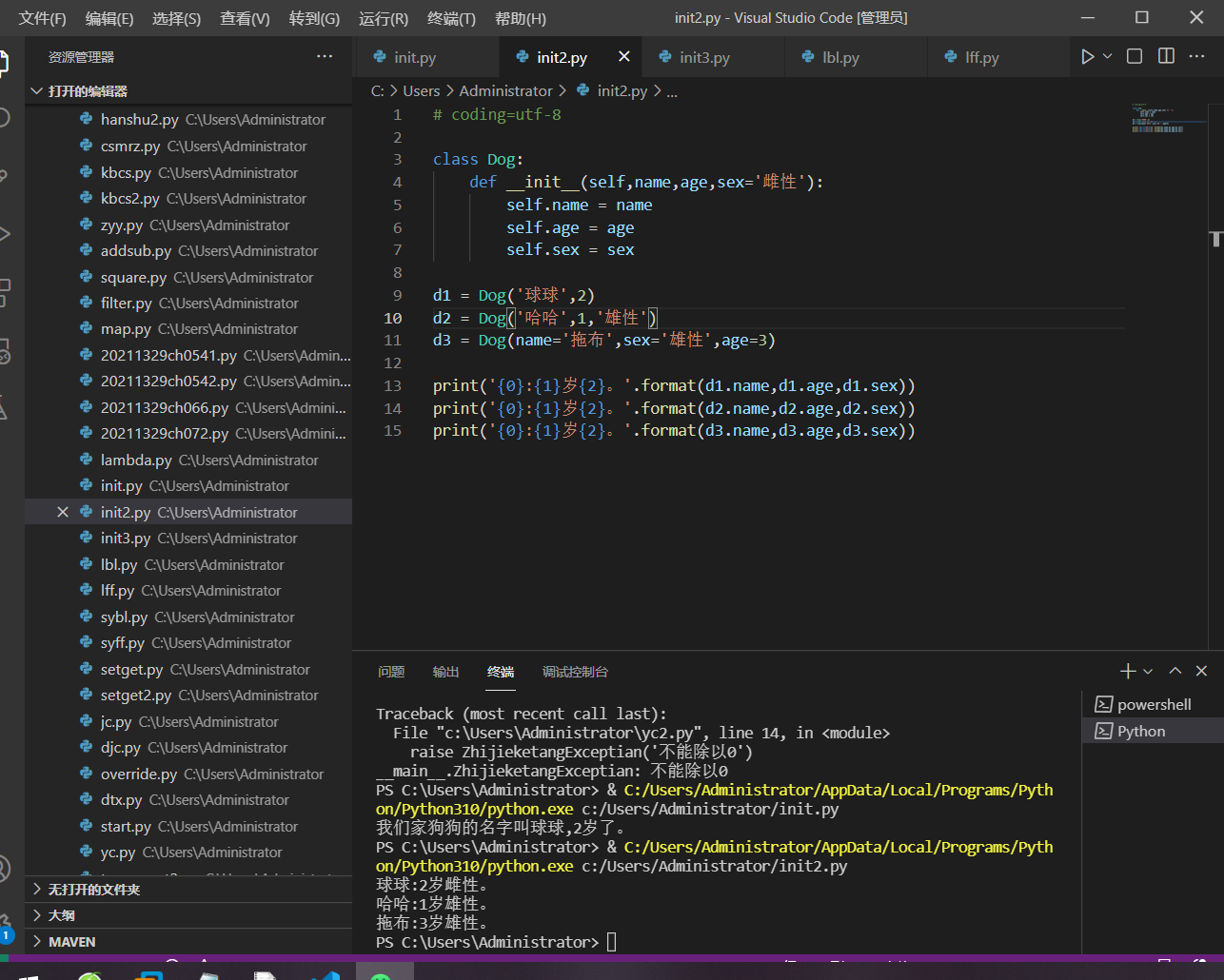Open the editor's more actions ellipsis menu
Image resolution: width=1224 pixels, height=980 pixels.
(1197, 57)
